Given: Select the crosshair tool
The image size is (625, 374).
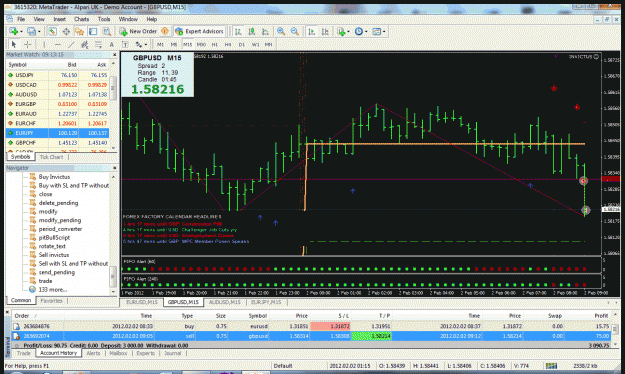Looking at the screenshot, I should click(x=28, y=44).
